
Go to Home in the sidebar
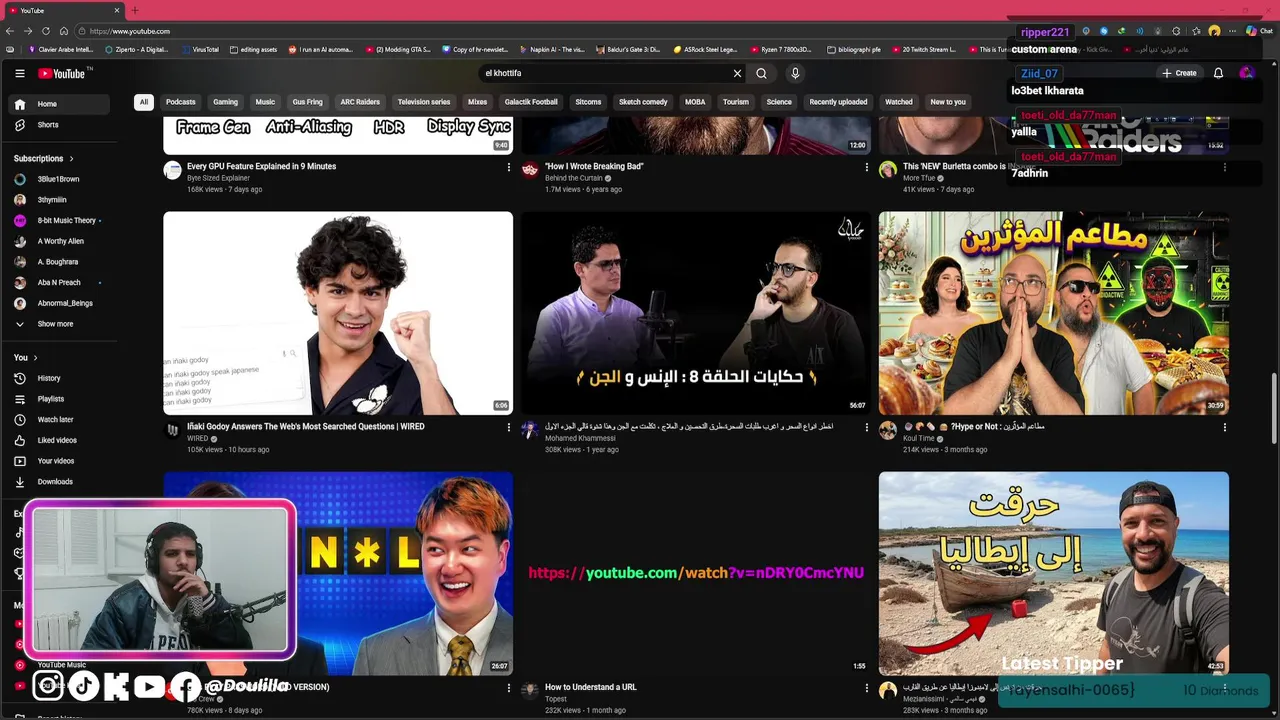(59, 104)
